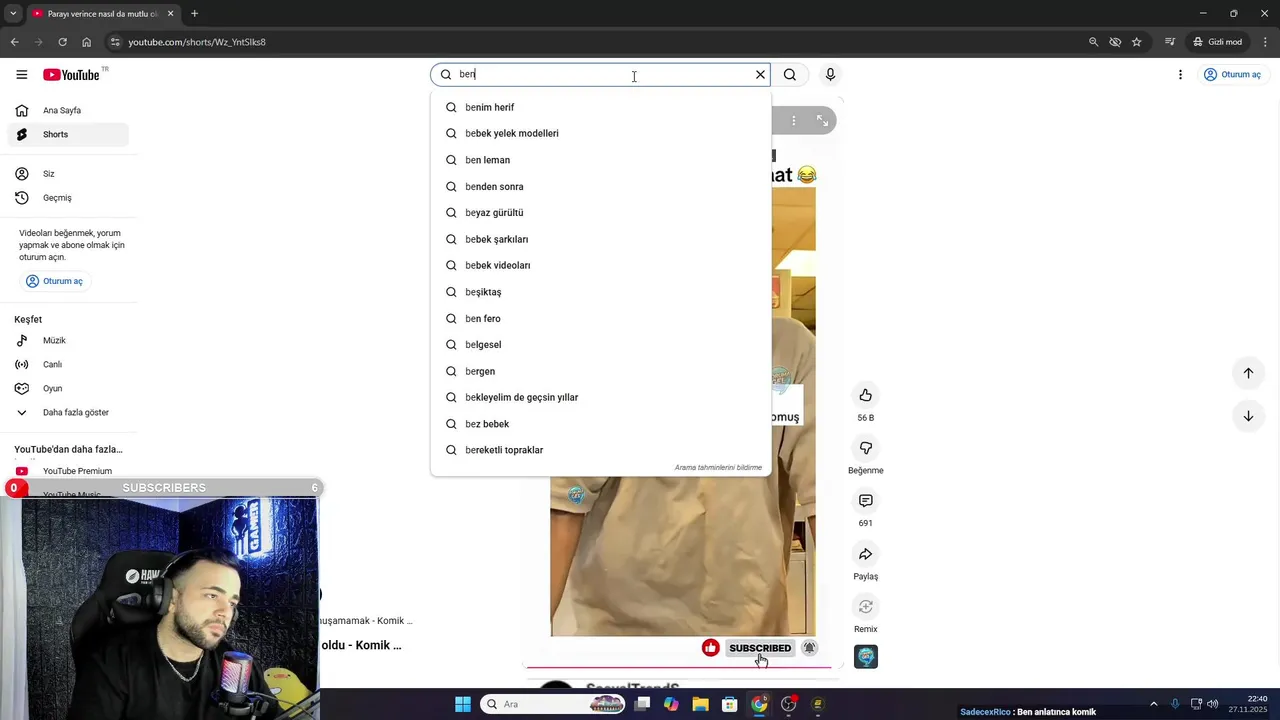Screen dimensions: 1280x720
Task: Open browser zoom/search icon in address bar
Action: 1093,42
